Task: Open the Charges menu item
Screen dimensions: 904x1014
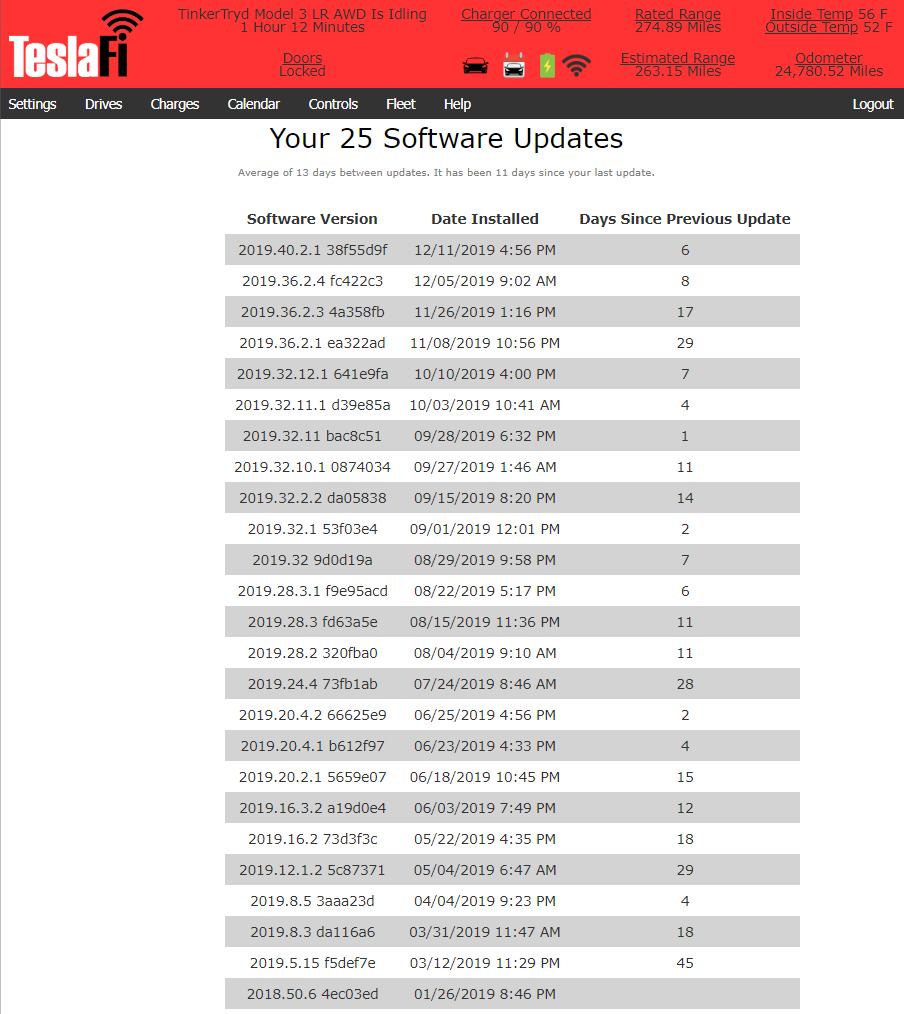Action: 175,104
